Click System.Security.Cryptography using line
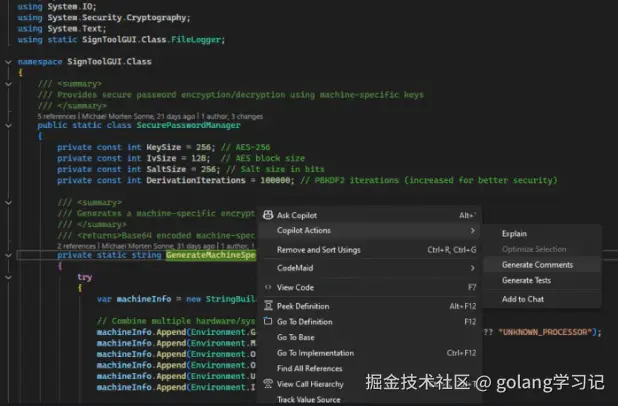Viewport: 618px width, 406px height. coord(104,17)
